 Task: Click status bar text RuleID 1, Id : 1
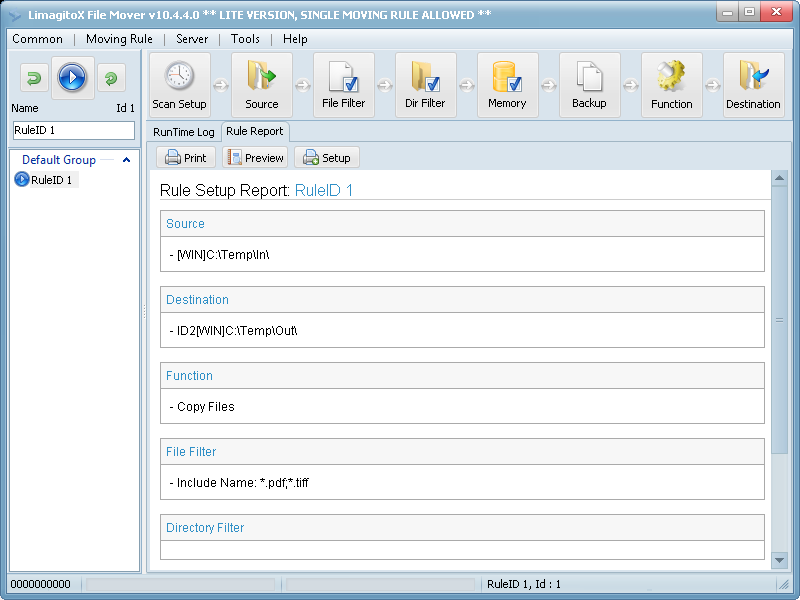524,584
